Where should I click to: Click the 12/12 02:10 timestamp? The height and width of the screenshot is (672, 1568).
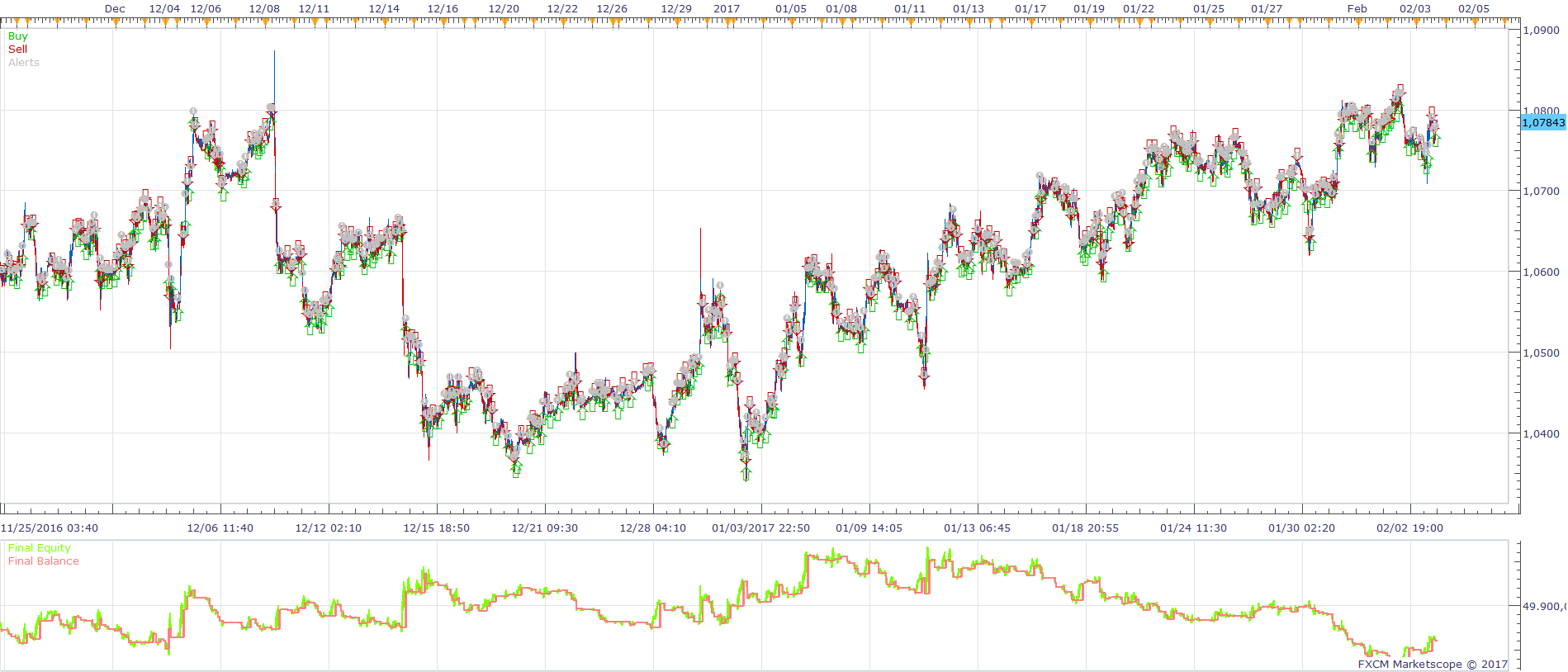click(329, 528)
